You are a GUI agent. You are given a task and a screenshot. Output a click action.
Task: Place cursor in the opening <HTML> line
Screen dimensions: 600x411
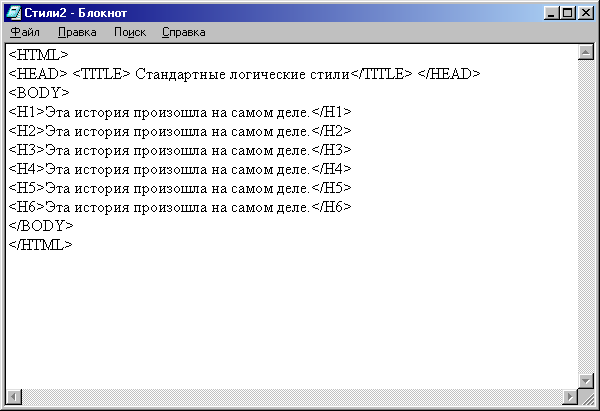coord(38,55)
